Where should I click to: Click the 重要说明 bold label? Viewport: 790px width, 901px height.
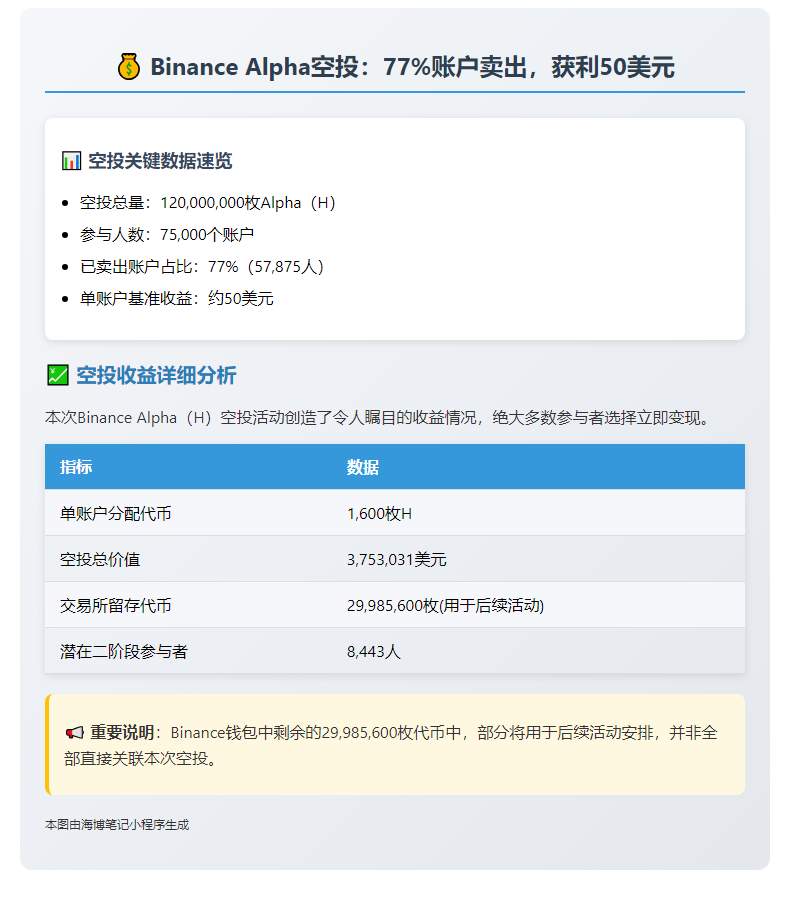[x=122, y=733]
